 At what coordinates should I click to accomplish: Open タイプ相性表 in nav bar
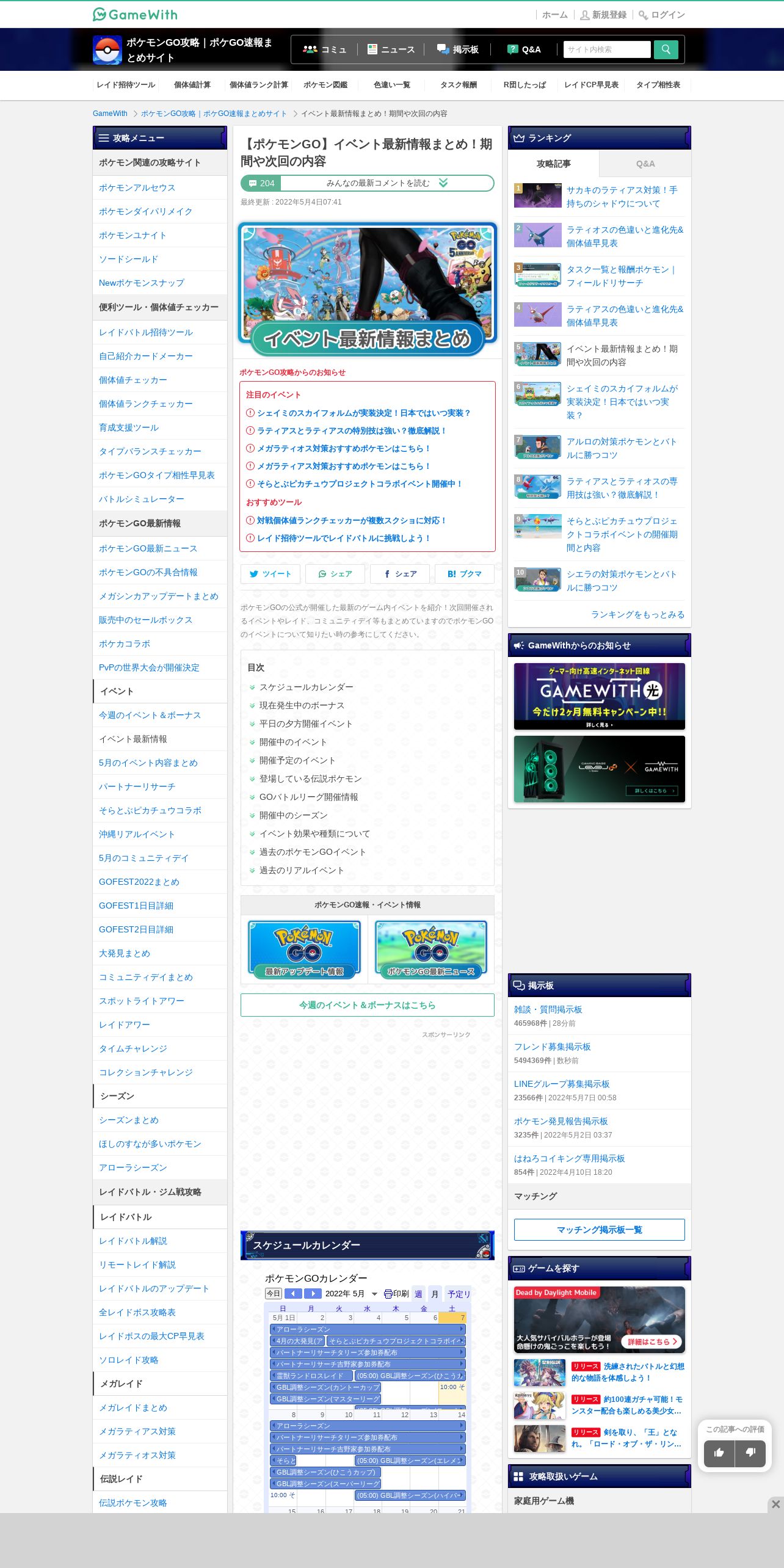point(658,85)
